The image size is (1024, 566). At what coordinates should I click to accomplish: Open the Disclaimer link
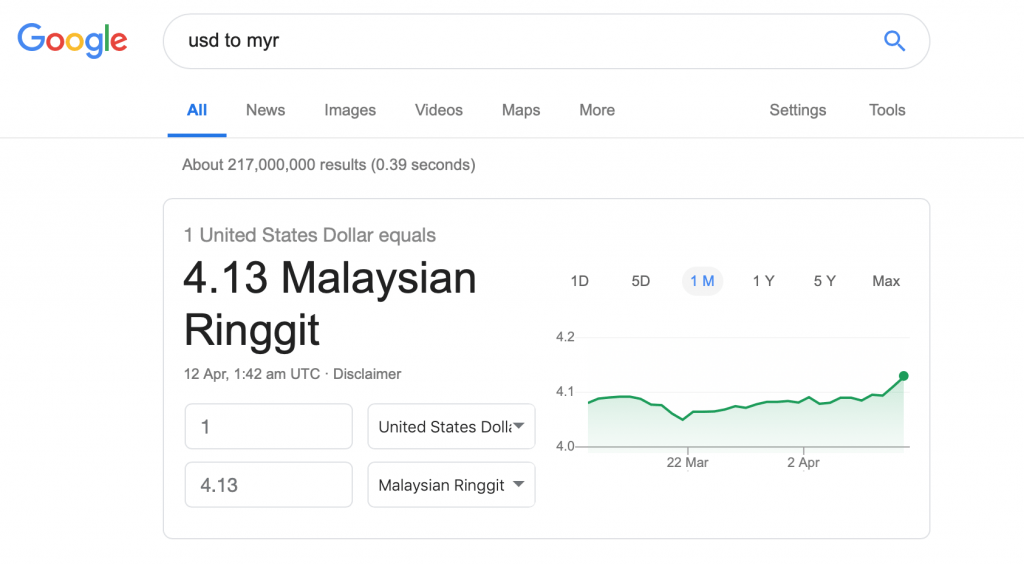(x=367, y=374)
